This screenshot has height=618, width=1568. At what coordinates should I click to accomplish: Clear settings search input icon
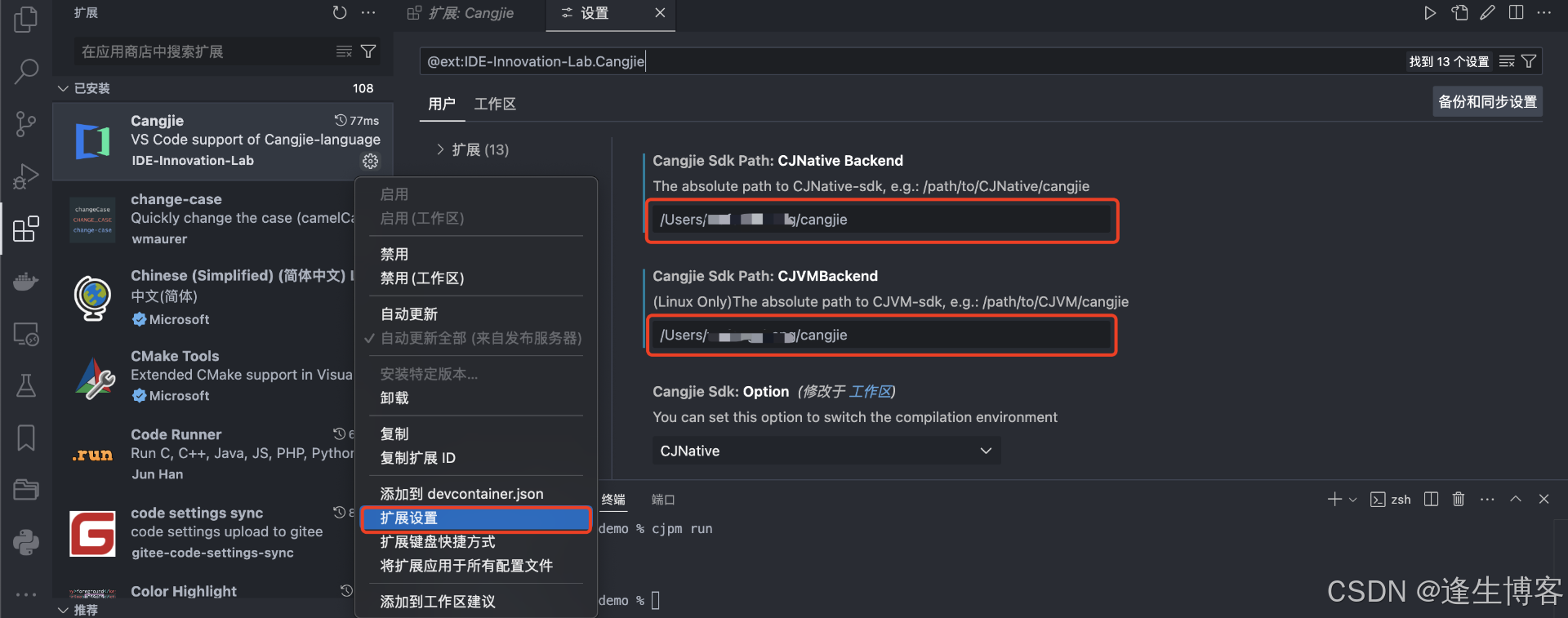coord(1508,61)
